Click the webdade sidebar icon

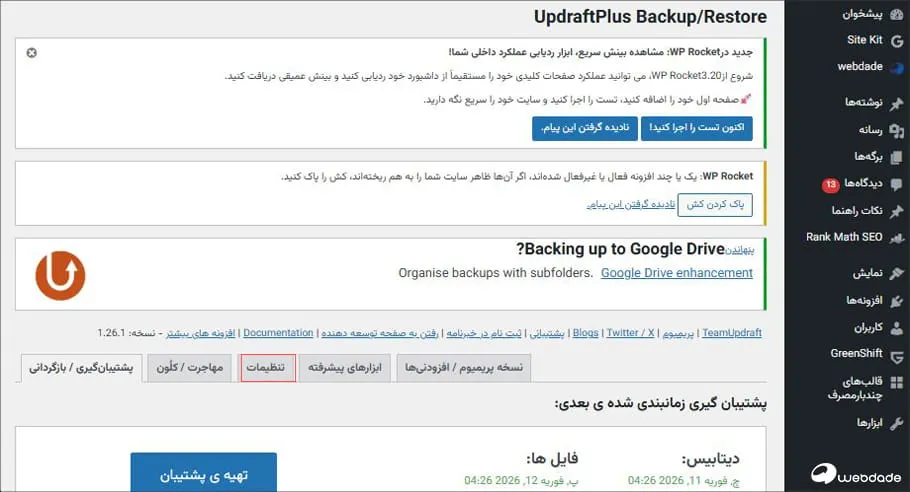click(897, 67)
